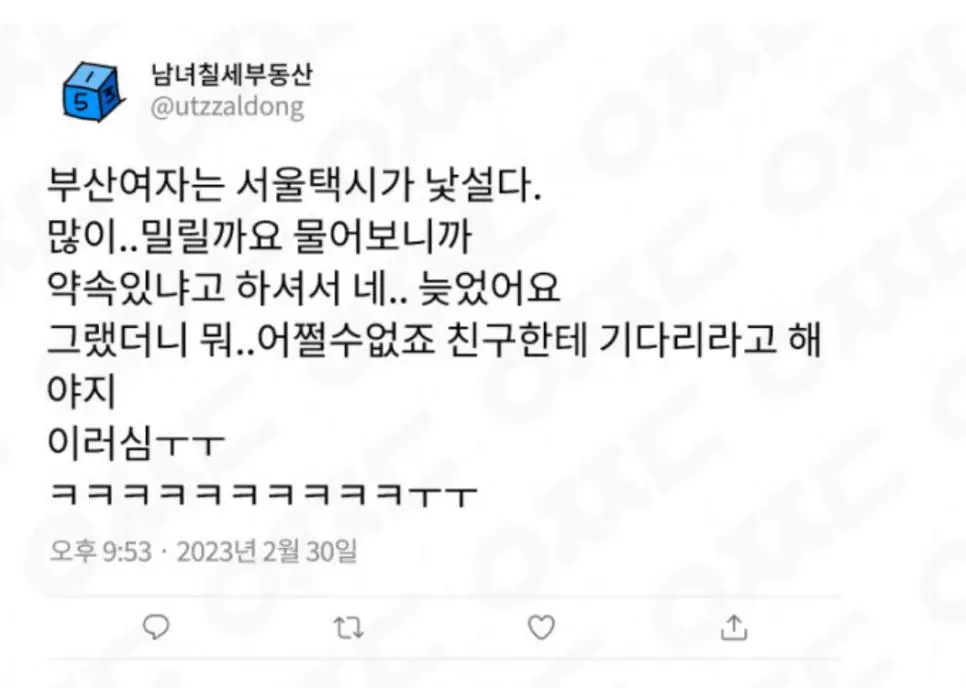Click the retweet arrows icon
This screenshot has width=966, height=688.
pyautogui.click(x=349, y=628)
